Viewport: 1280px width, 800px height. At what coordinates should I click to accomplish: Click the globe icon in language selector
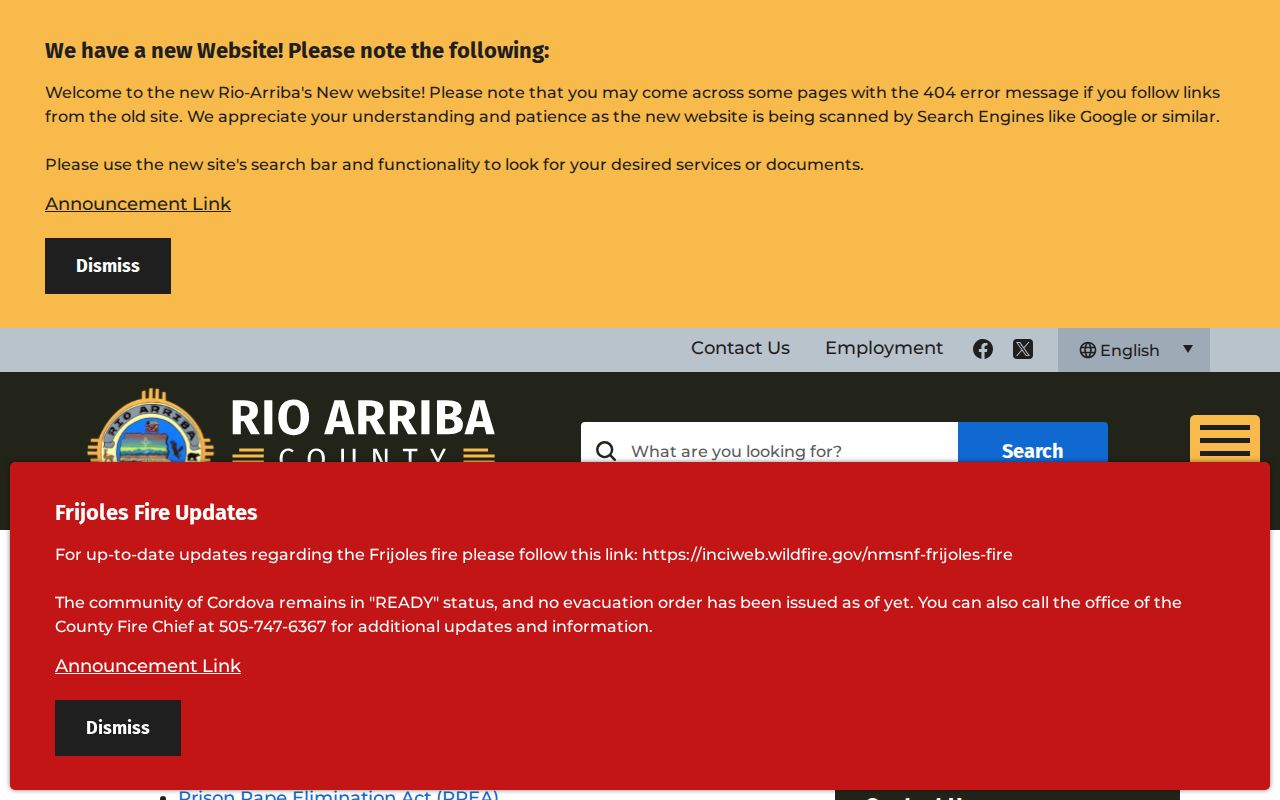pos(1088,350)
